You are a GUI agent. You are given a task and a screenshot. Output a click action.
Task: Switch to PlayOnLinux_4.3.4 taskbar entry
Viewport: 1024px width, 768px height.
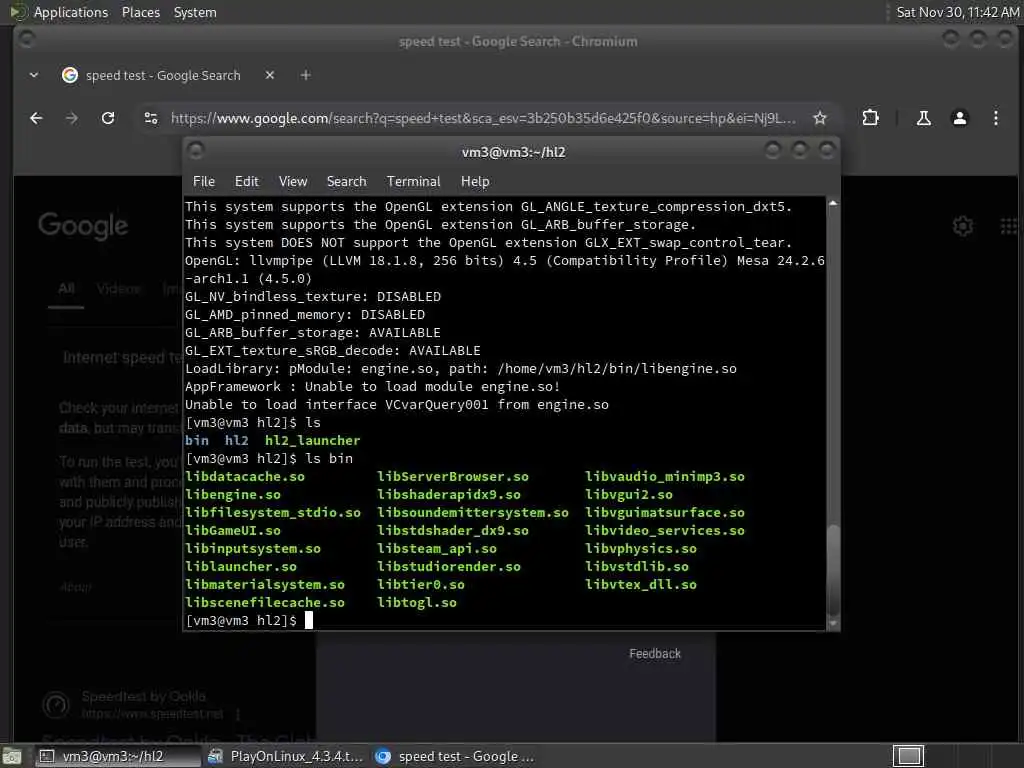point(285,757)
